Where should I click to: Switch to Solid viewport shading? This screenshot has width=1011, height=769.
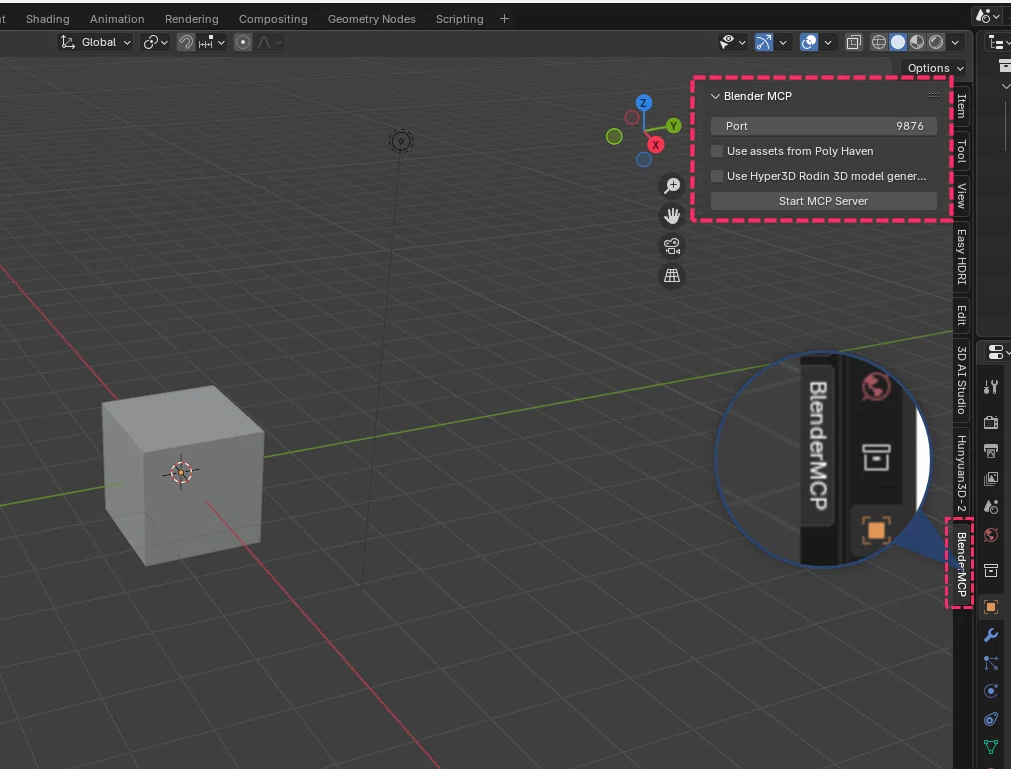click(898, 43)
